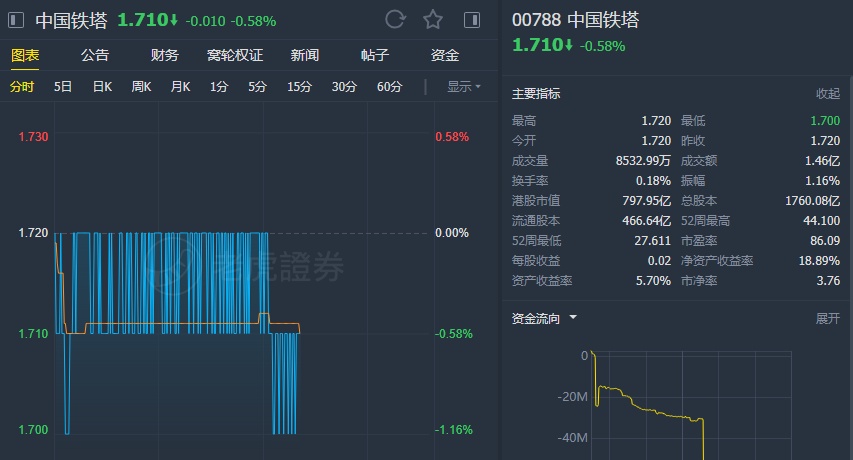Go to the 新闻 tab
Viewport: 853px width, 460px height.
click(x=305, y=56)
